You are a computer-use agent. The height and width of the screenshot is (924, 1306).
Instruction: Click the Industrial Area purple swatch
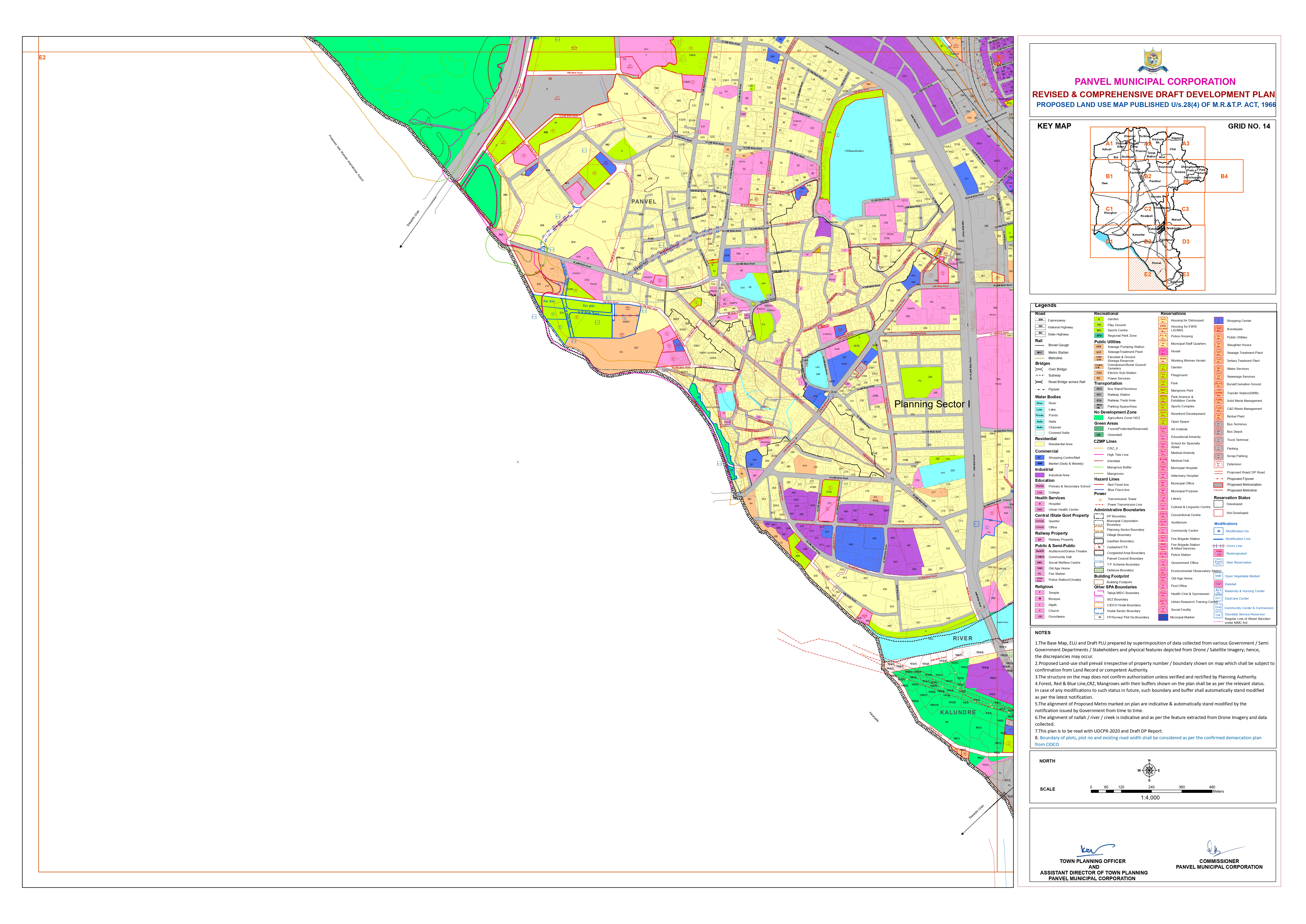[1040, 475]
